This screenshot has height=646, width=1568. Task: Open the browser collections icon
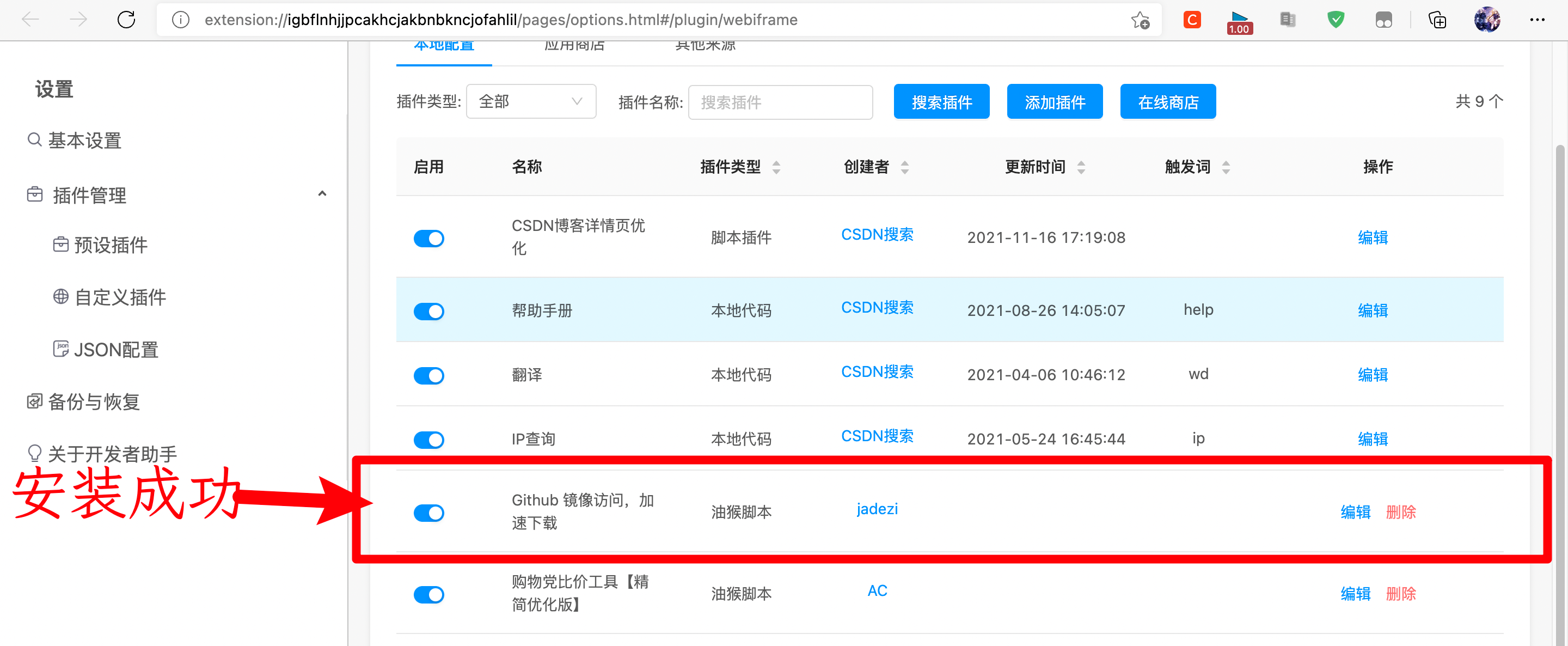[x=1437, y=20]
